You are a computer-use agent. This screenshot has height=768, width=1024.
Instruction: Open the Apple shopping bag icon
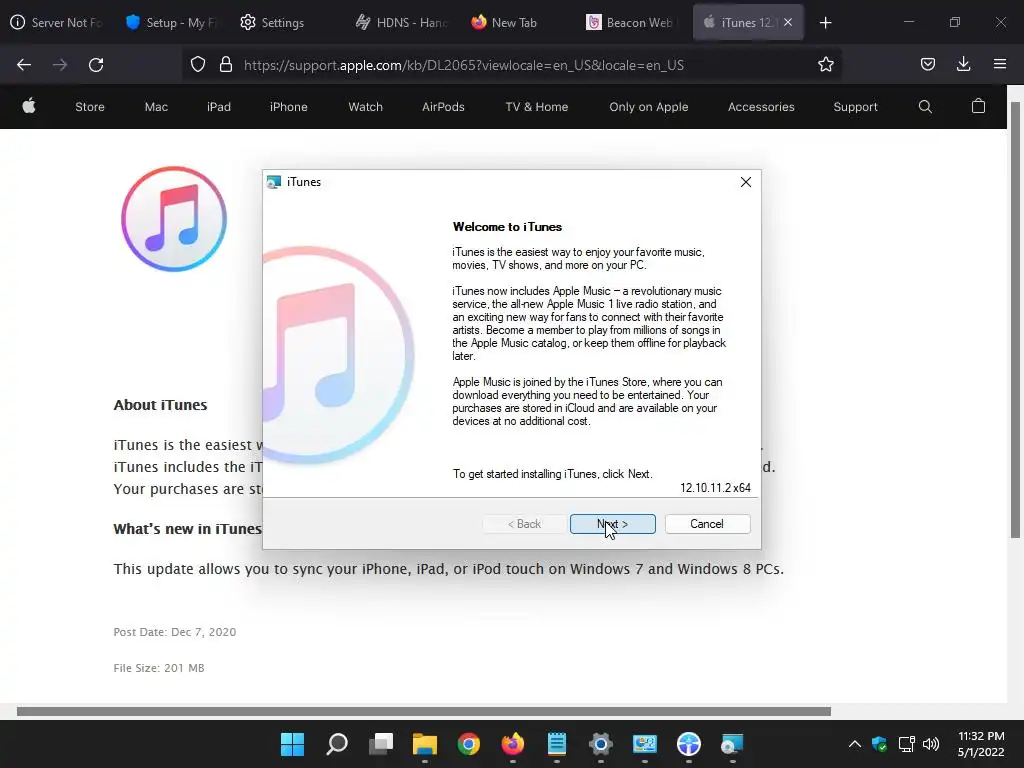[978, 106]
